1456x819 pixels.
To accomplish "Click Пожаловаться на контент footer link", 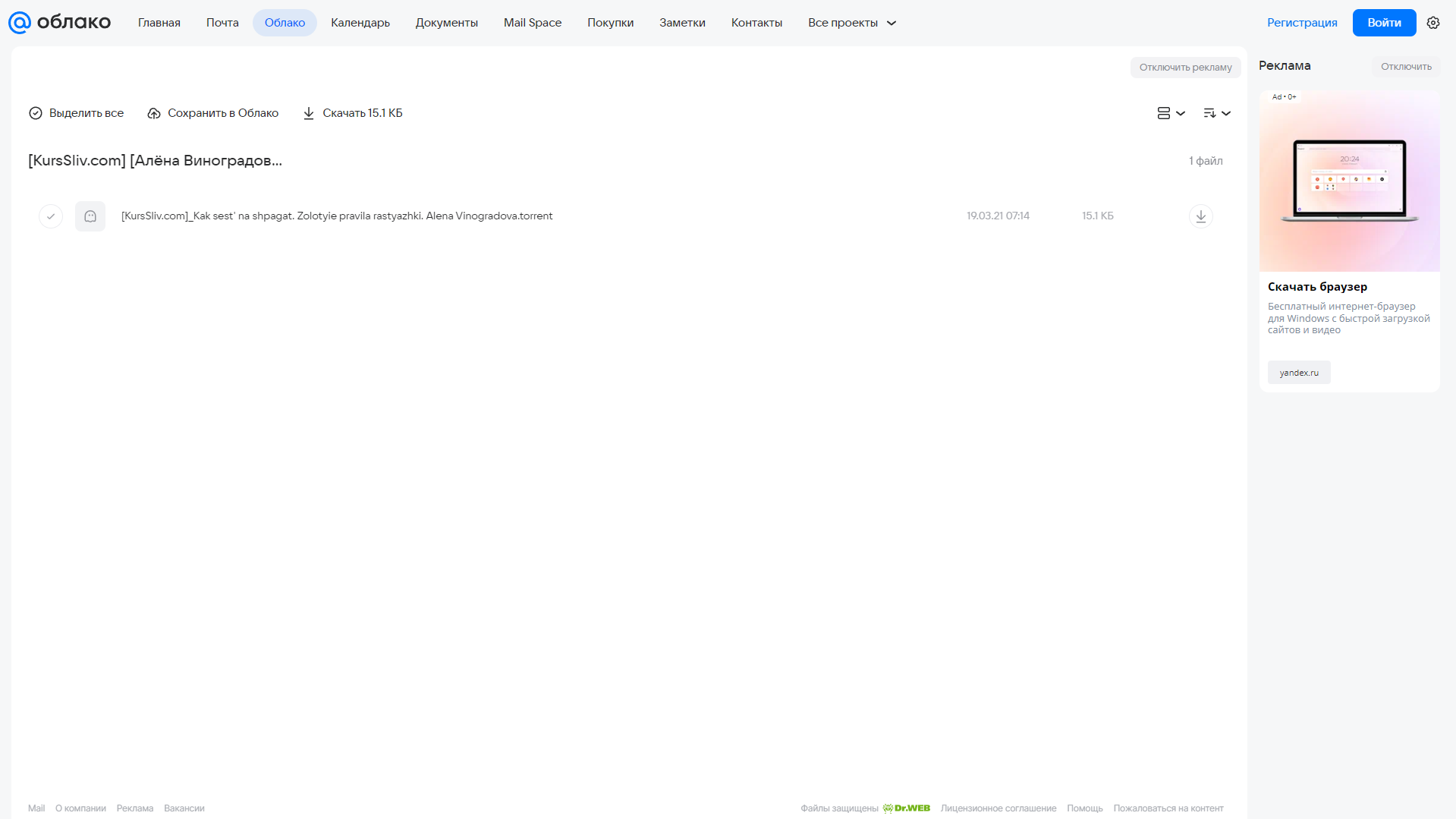I will (1168, 808).
